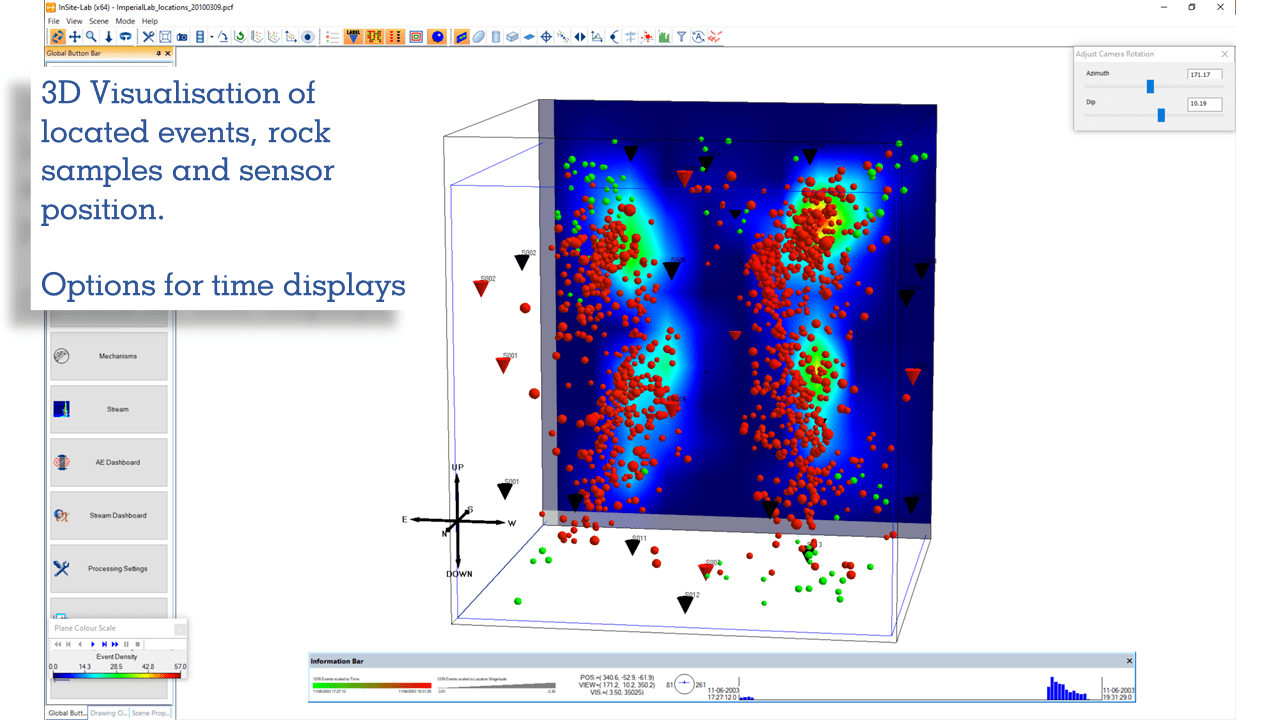Click the cuboid block shape icon
Screen dimensions: 1280x720
point(512,37)
